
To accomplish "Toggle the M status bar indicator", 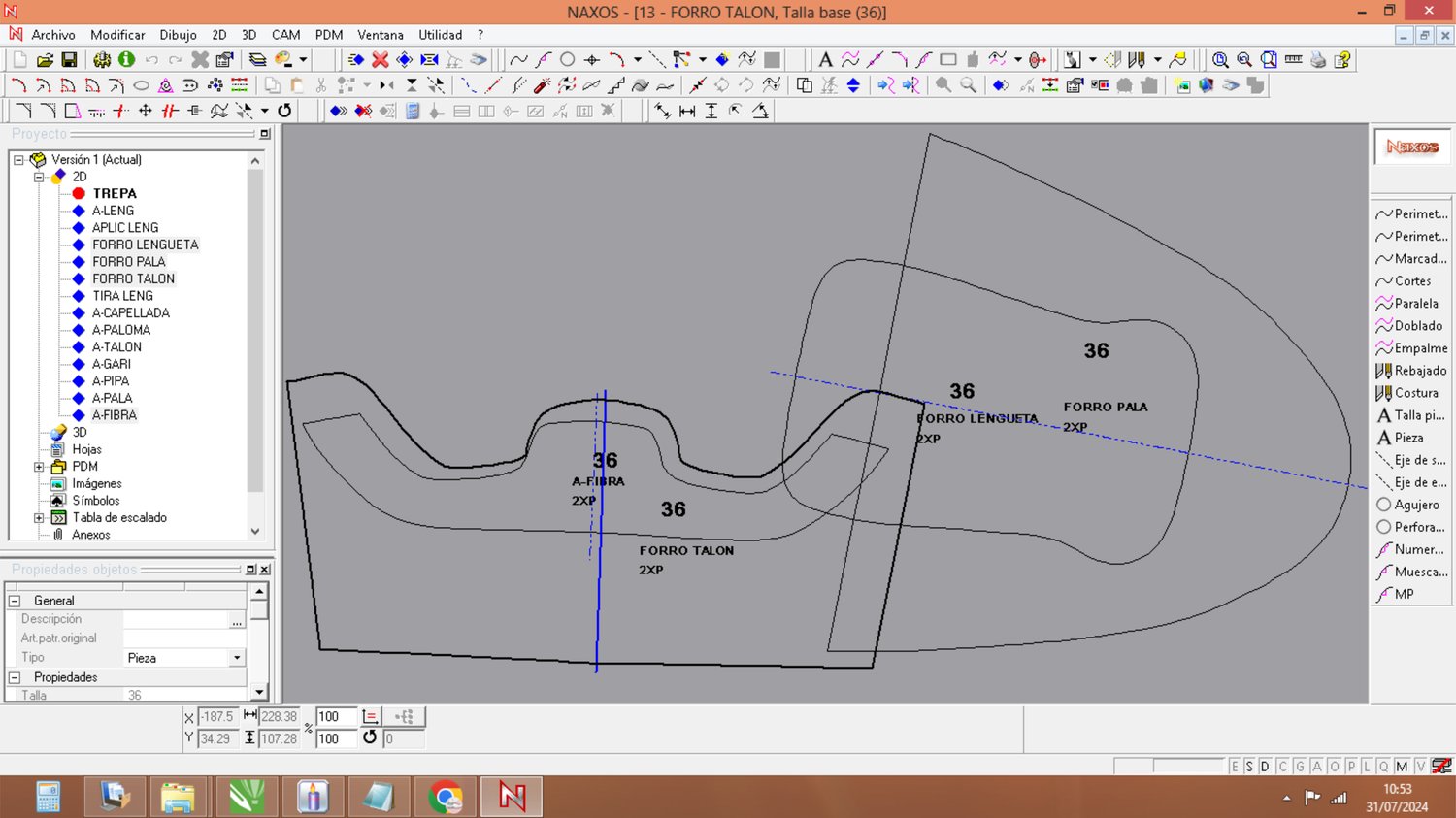I will (x=1402, y=767).
